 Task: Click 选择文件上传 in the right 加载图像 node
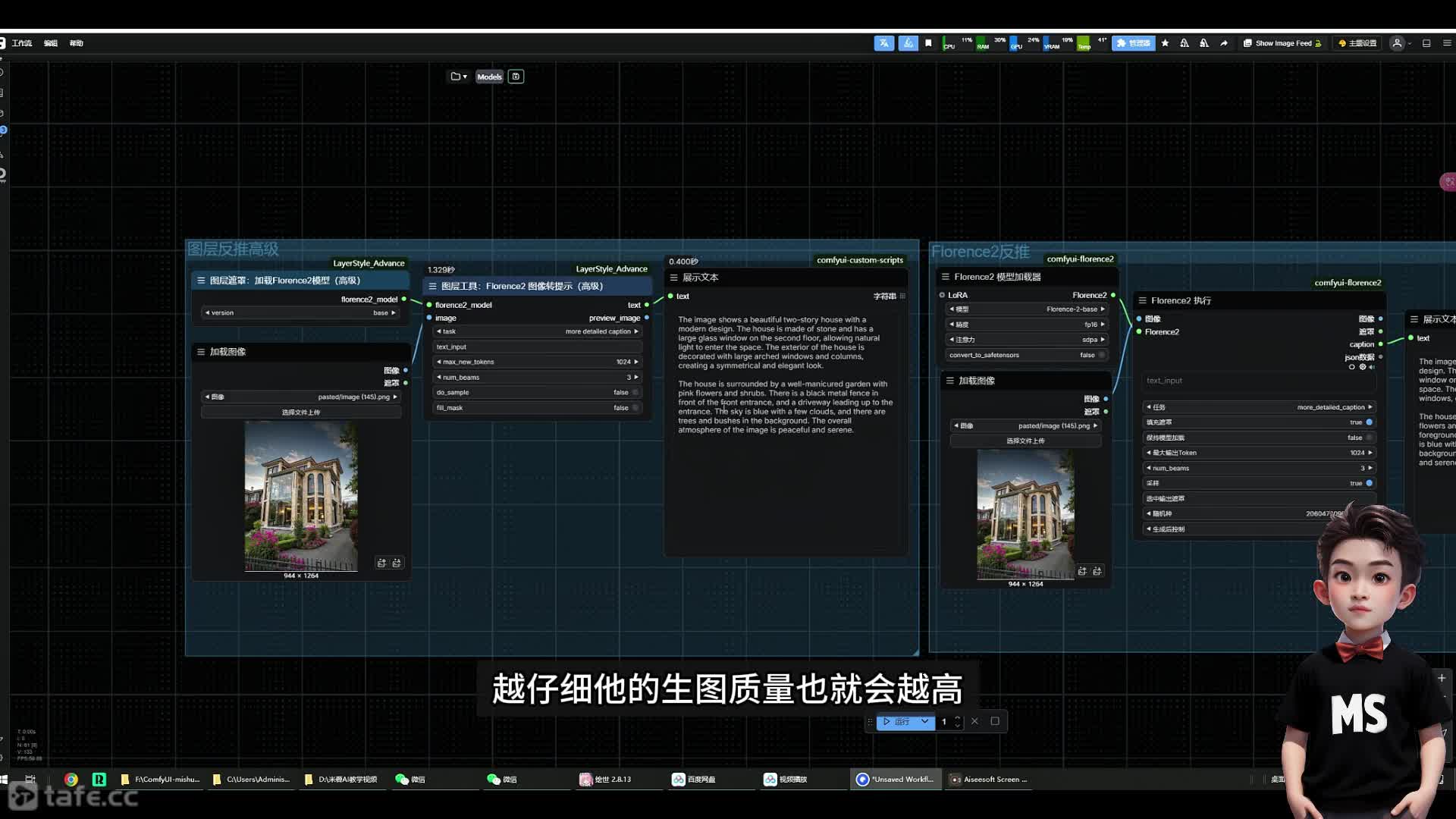(x=1026, y=441)
